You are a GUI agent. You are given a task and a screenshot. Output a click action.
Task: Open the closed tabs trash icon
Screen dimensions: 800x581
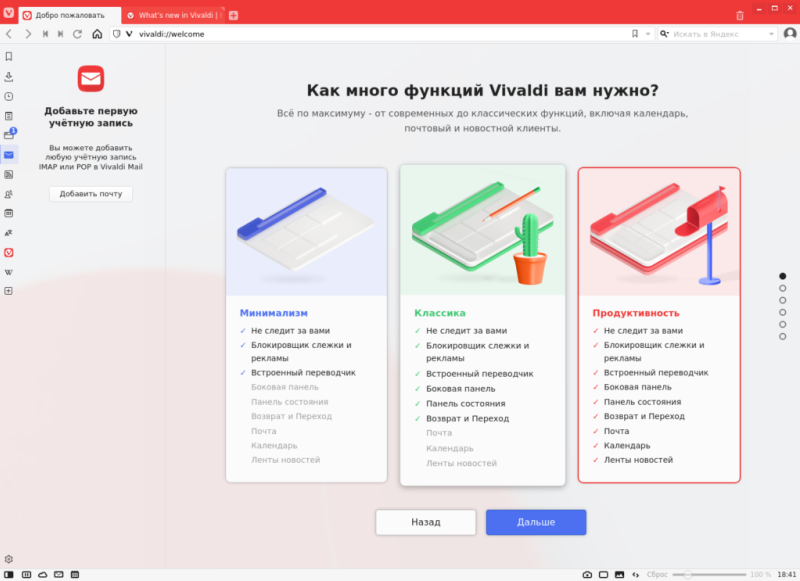(x=740, y=15)
